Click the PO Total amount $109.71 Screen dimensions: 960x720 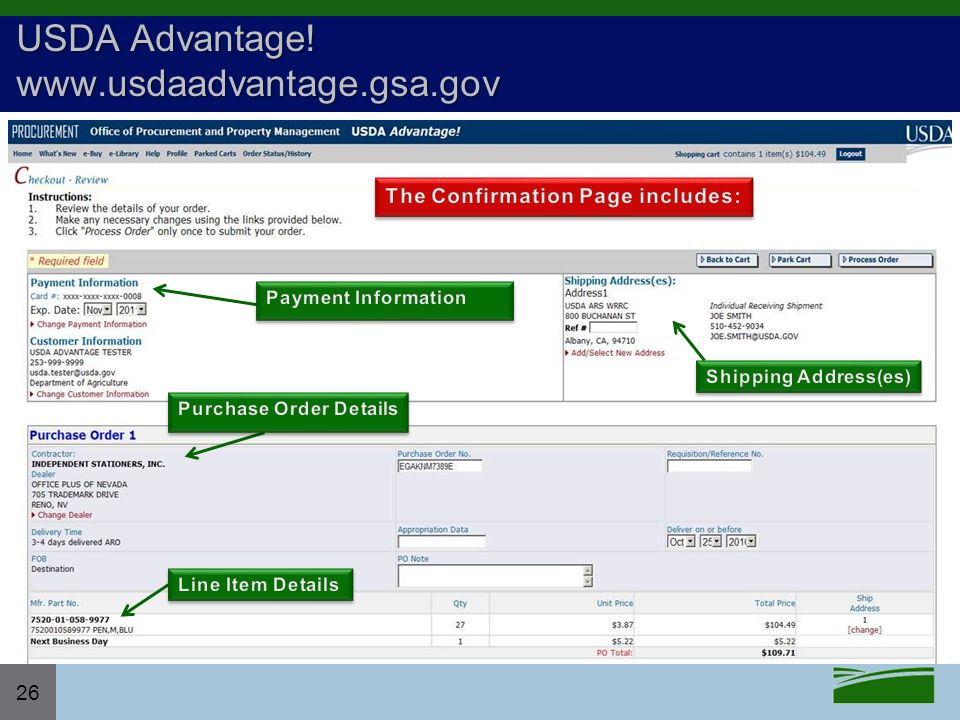coord(778,653)
